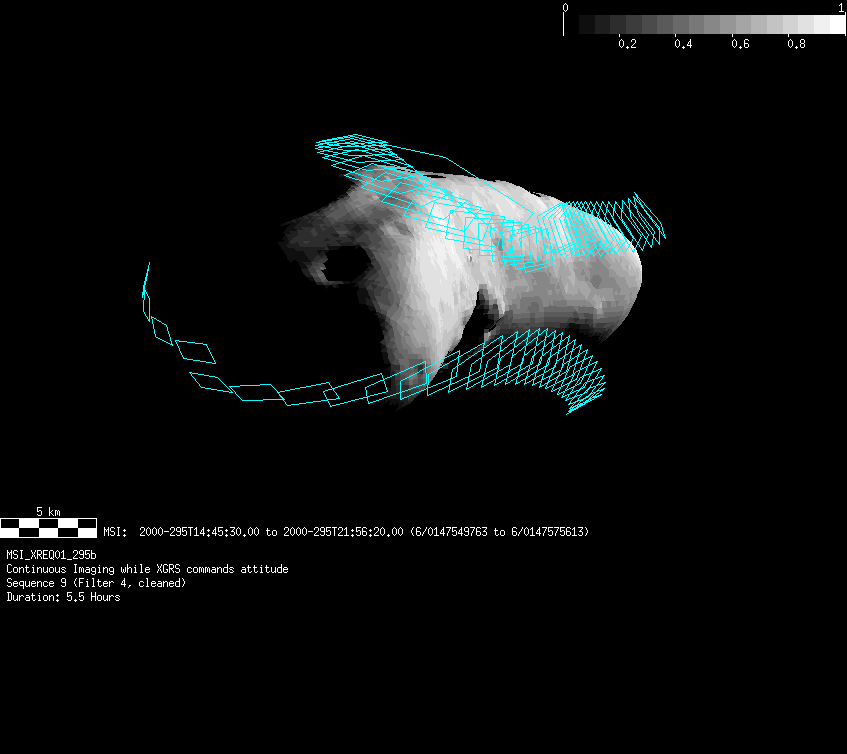Select the 0.6 colorbar tick label
The height and width of the screenshot is (754, 847).
pyautogui.click(x=740, y=45)
